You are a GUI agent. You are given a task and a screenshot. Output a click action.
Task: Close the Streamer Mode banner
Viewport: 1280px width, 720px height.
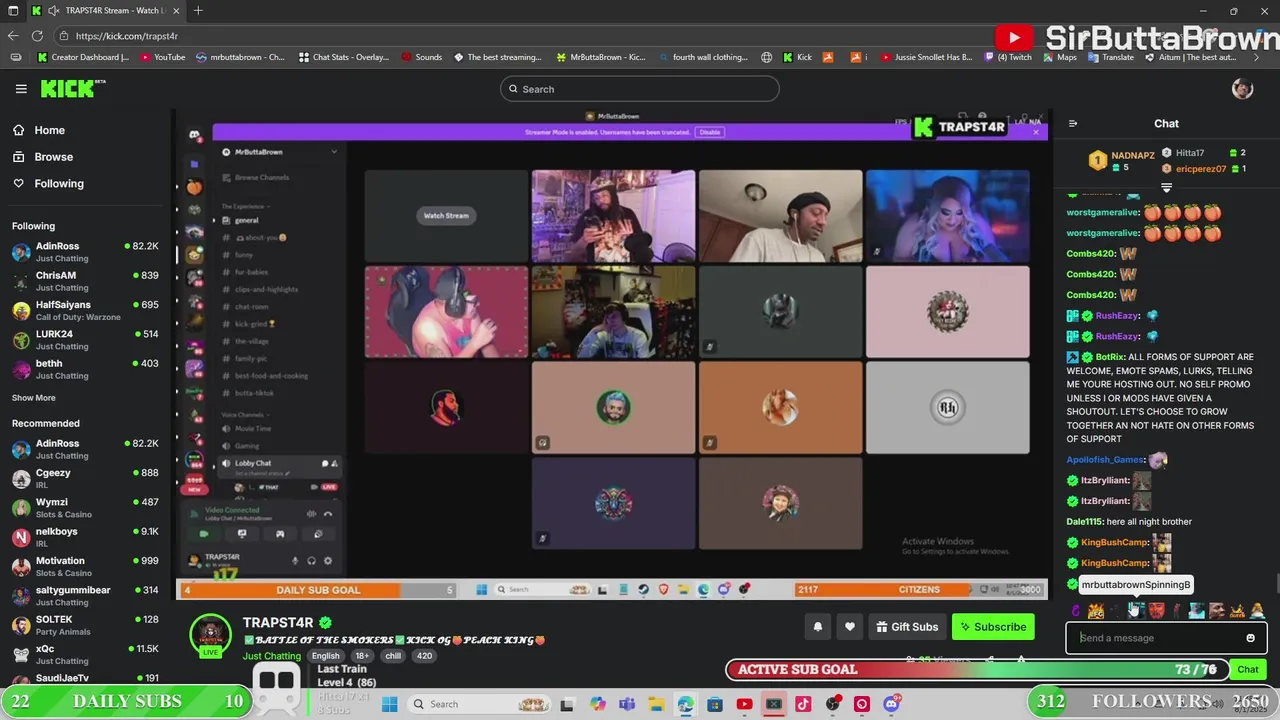click(1035, 132)
